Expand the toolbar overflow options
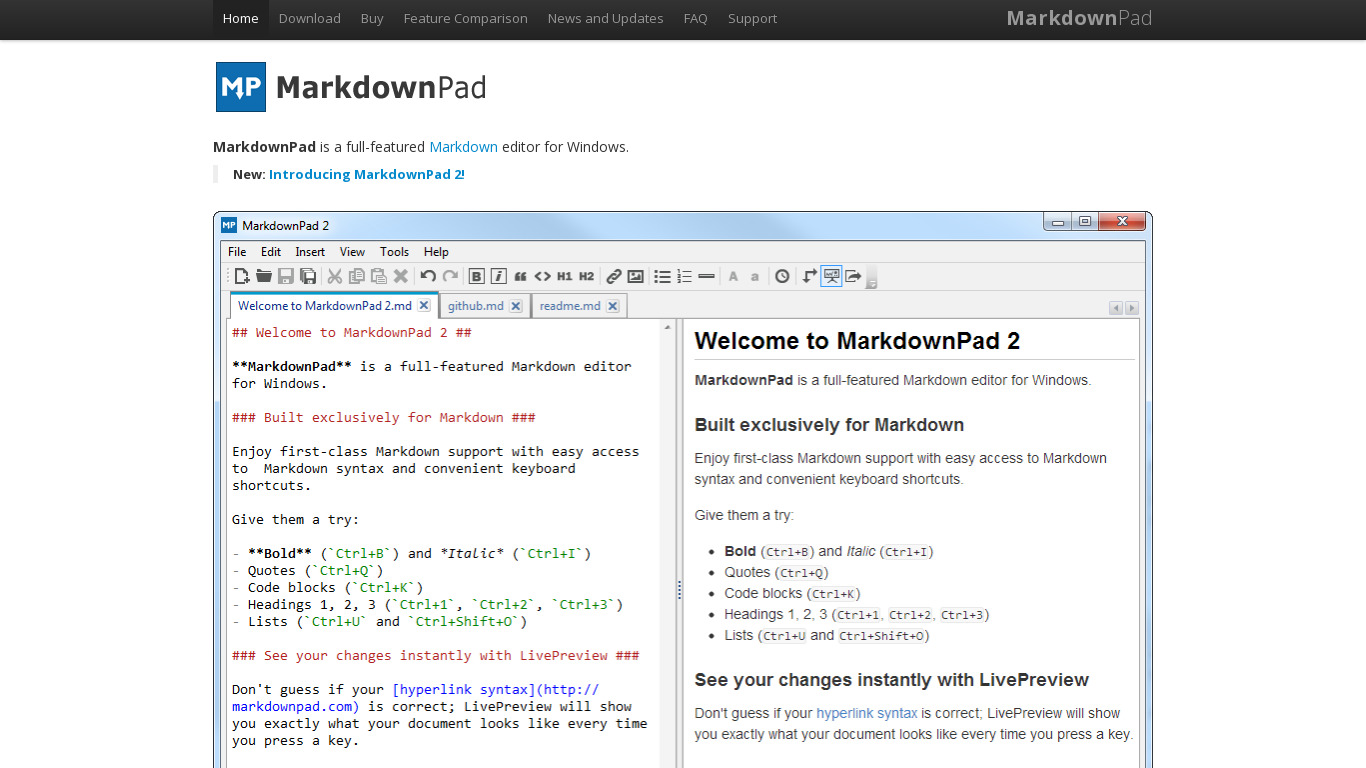 click(871, 278)
